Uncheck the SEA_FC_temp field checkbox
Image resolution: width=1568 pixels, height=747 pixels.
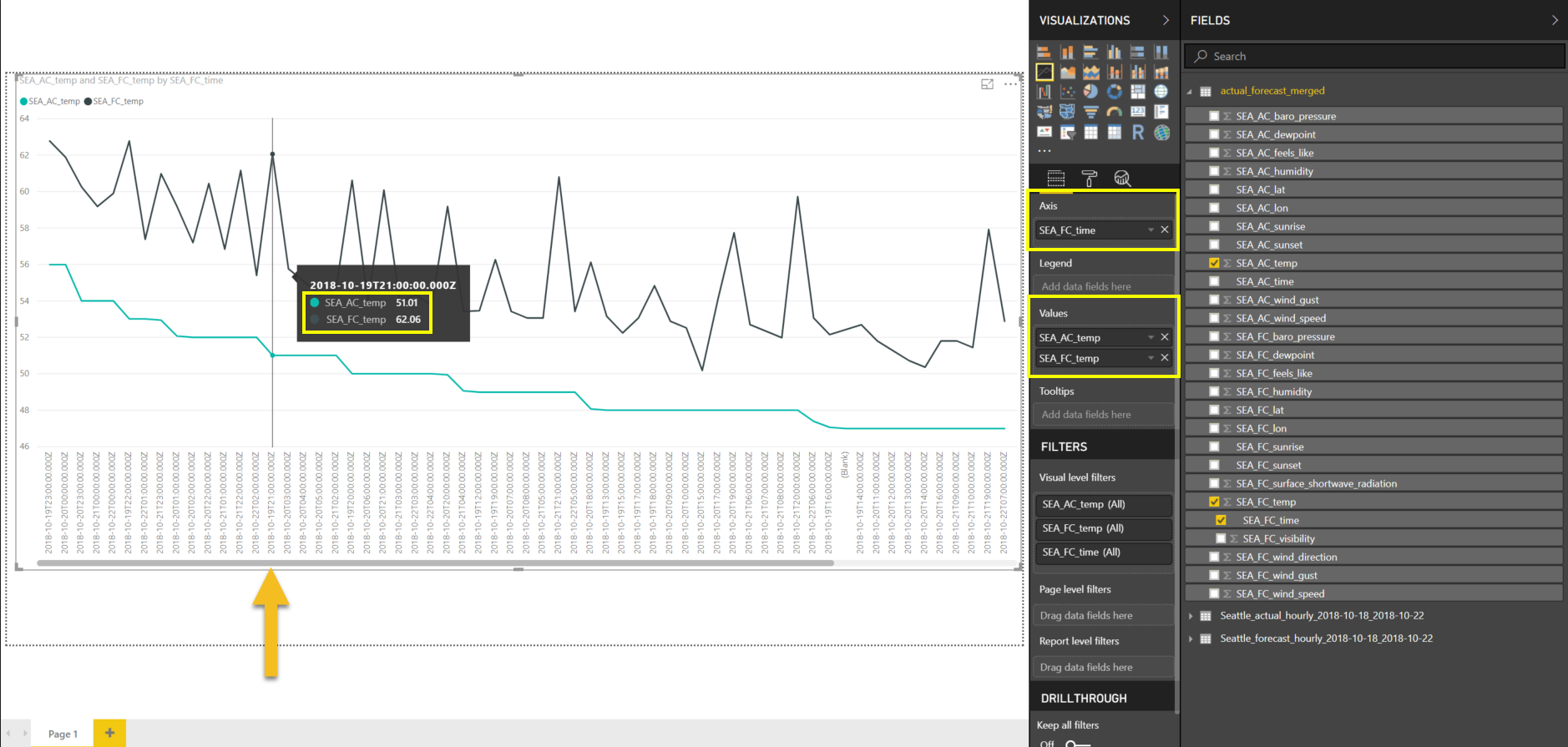[1214, 502]
